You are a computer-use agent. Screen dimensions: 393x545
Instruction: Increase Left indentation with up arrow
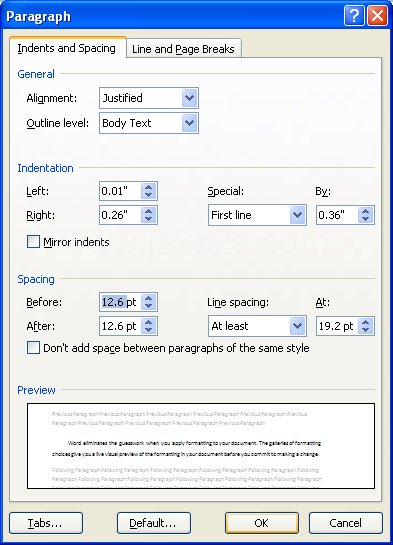coord(149,187)
